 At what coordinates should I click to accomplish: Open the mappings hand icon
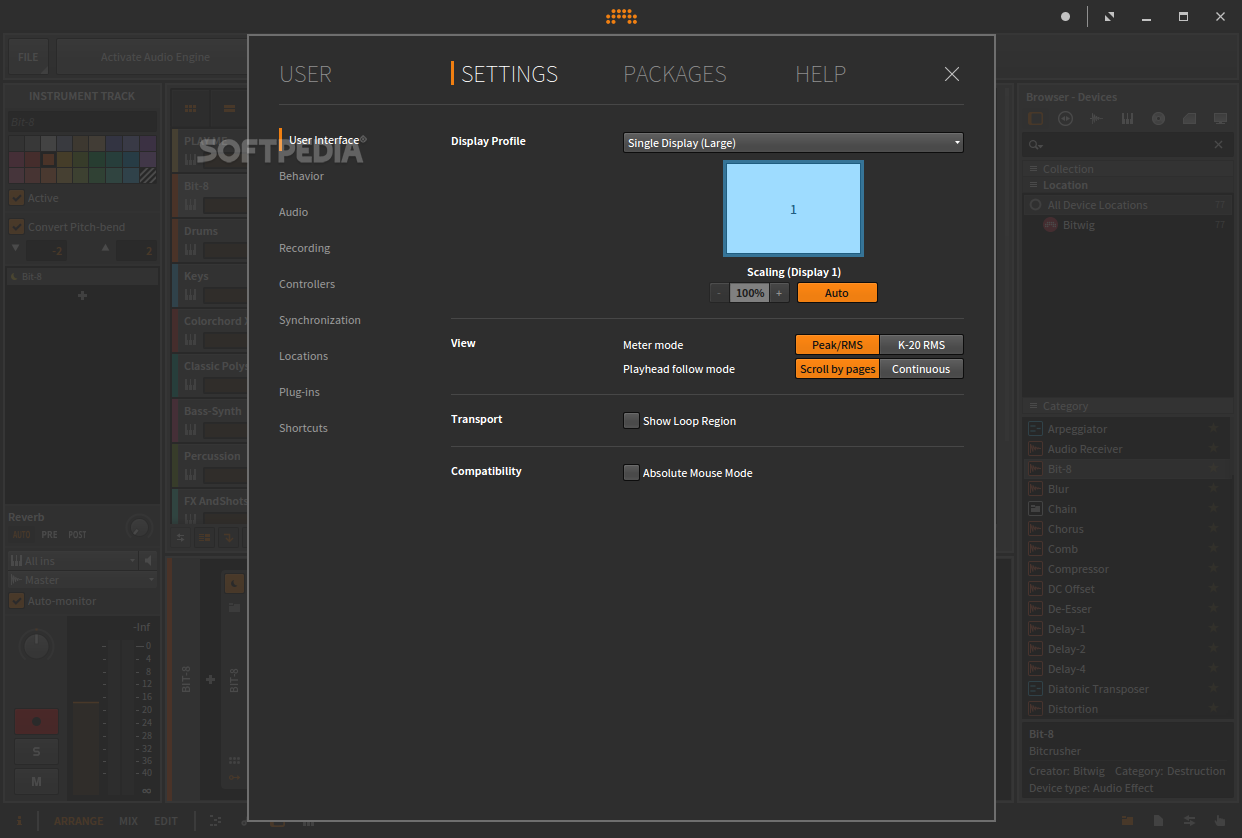click(1220, 821)
